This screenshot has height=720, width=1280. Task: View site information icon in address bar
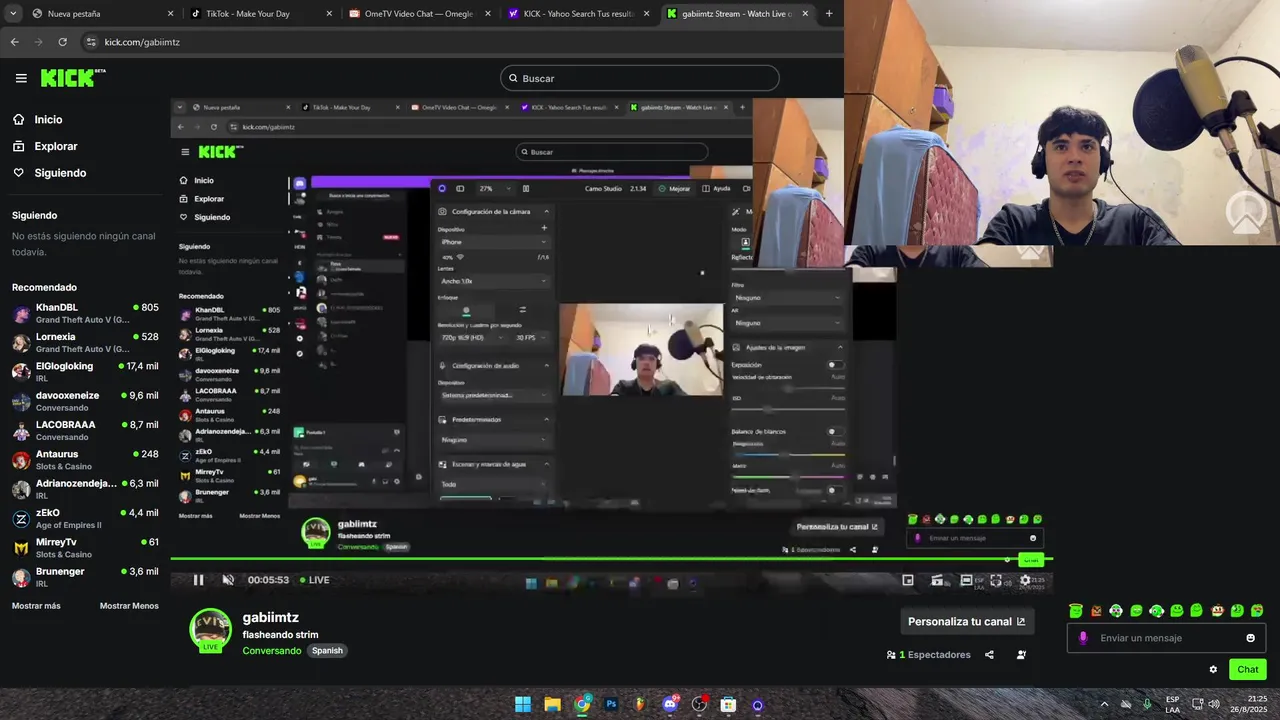click(91, 42)
